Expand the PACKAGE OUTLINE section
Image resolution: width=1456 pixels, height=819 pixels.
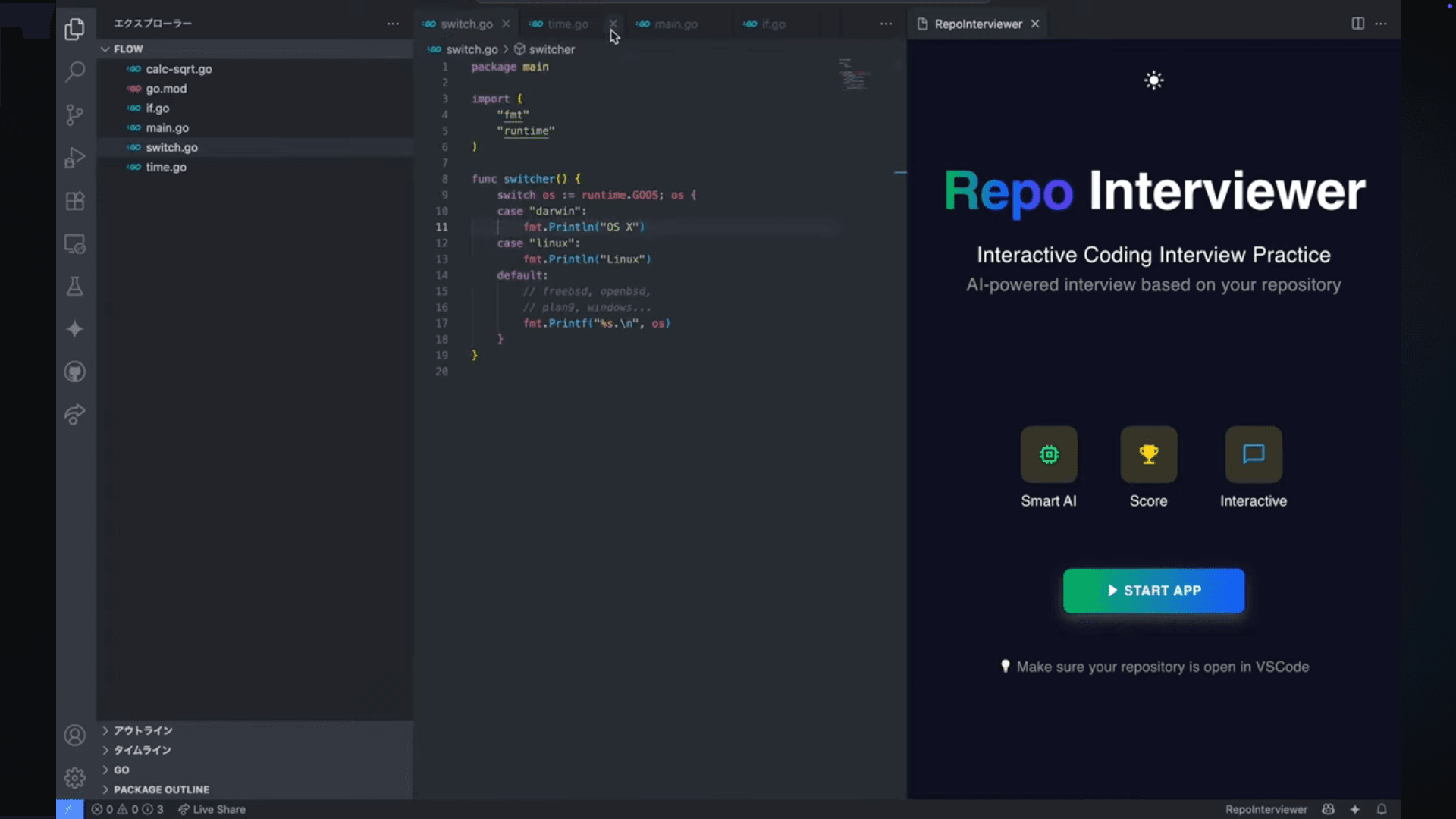click(x=161, y=789)
